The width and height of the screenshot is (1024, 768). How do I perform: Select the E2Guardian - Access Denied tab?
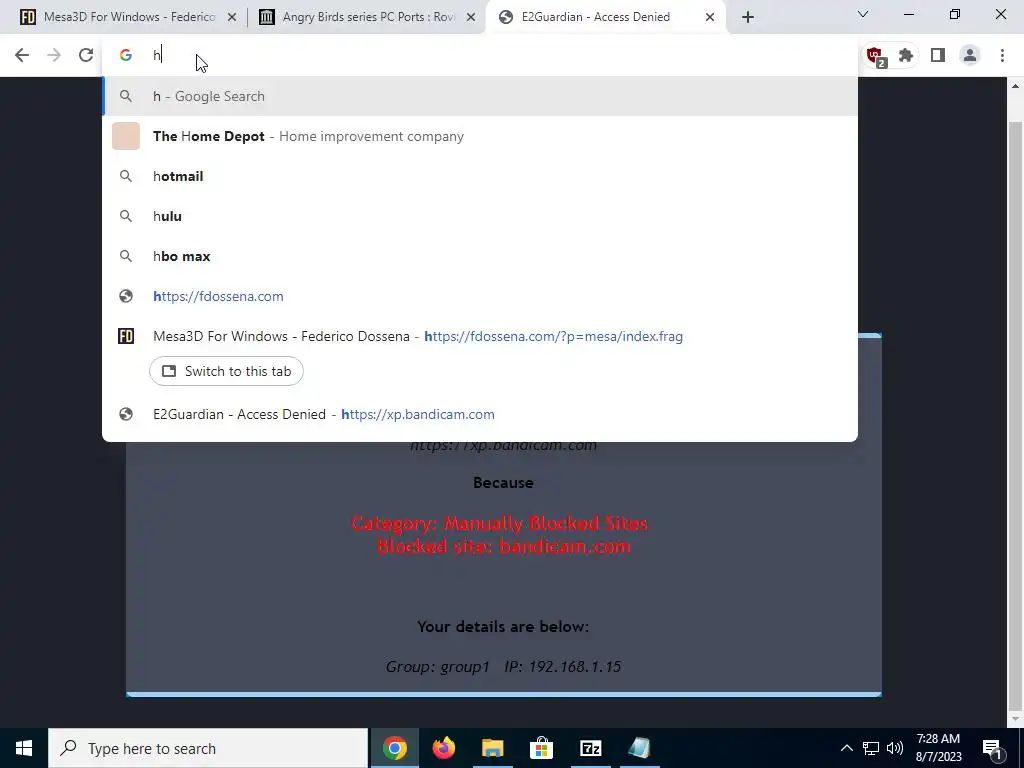[x=604, y=17]
